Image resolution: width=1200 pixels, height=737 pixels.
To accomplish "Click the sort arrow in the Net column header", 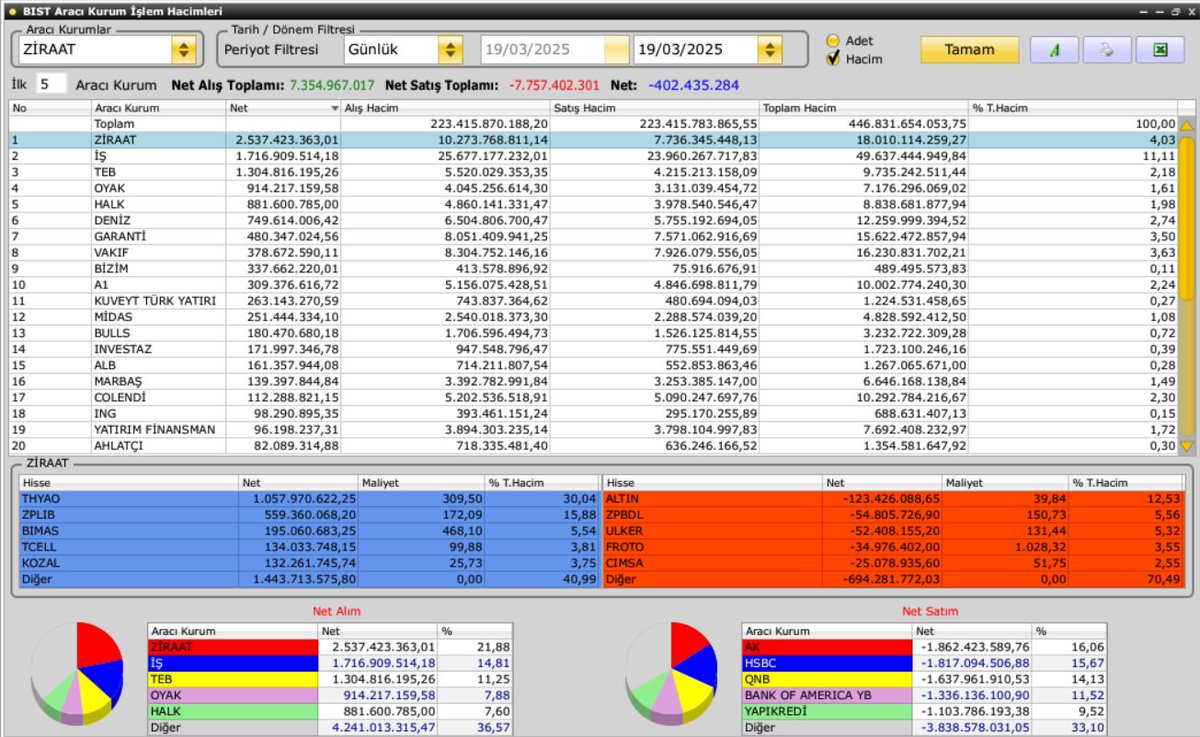I will (x=335, y=107).
